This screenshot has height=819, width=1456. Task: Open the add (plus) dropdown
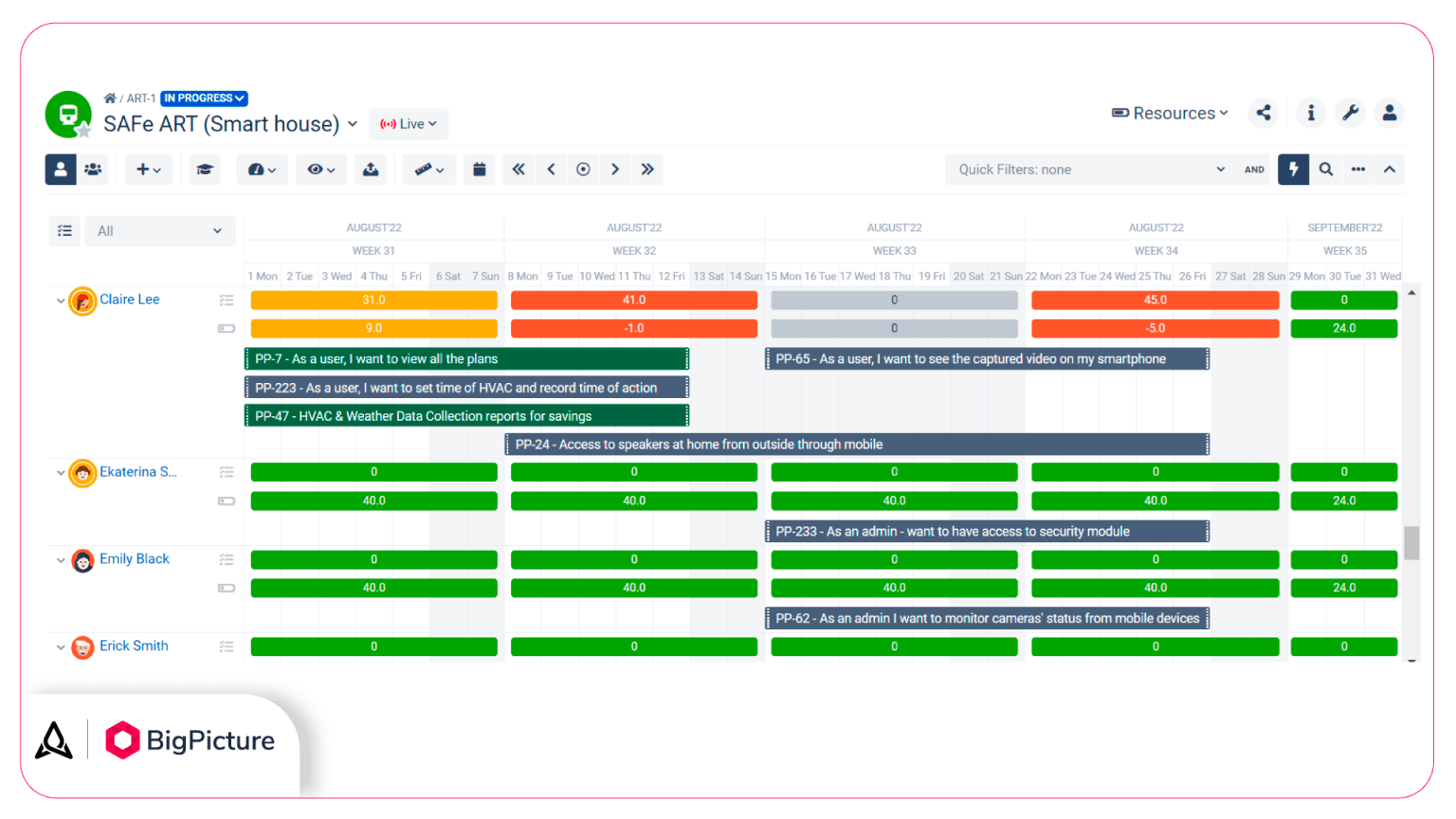tap(148, 170)
